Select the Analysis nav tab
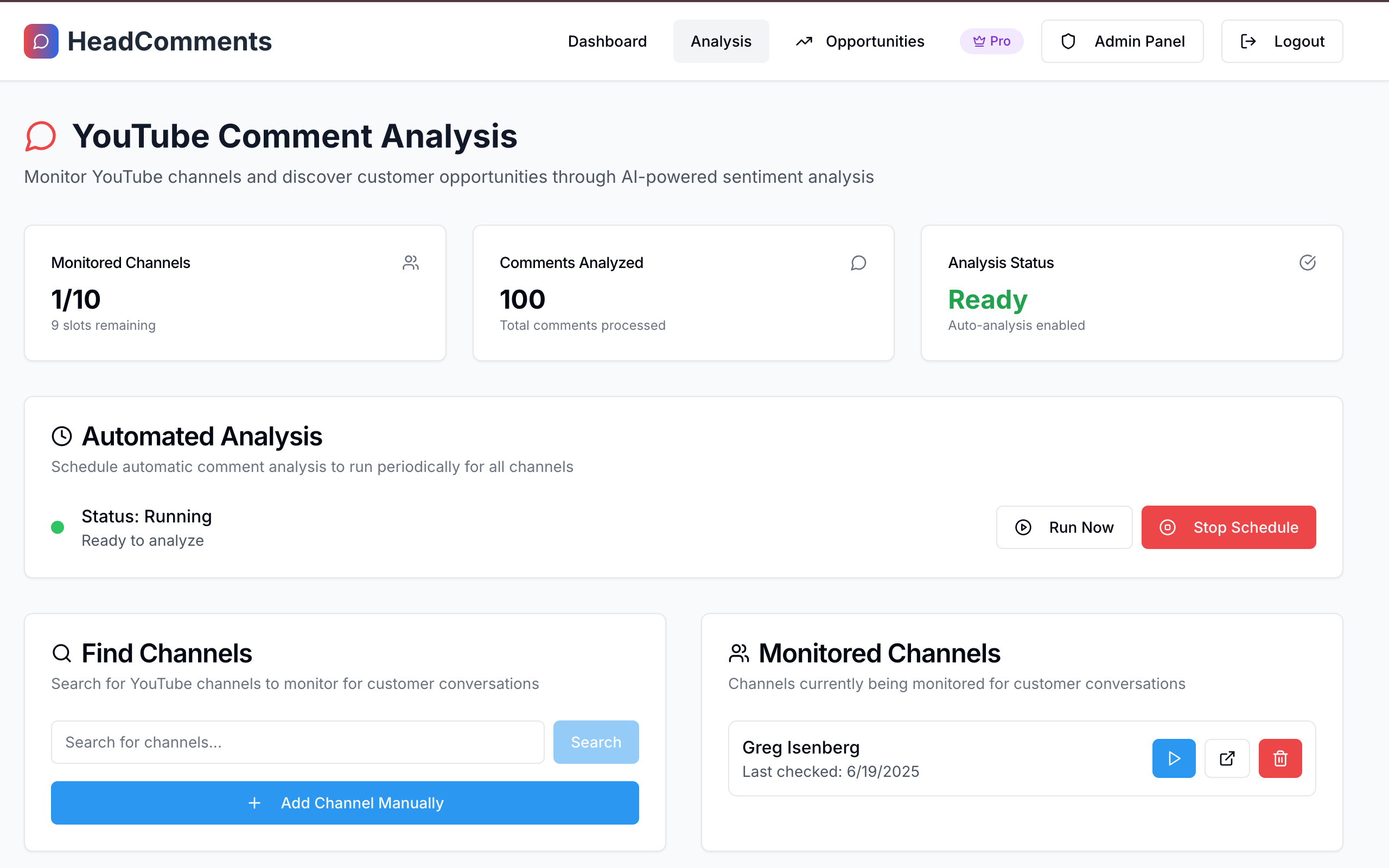The height and width of the screenshot is (868, 1389). [x=721, y=41]
